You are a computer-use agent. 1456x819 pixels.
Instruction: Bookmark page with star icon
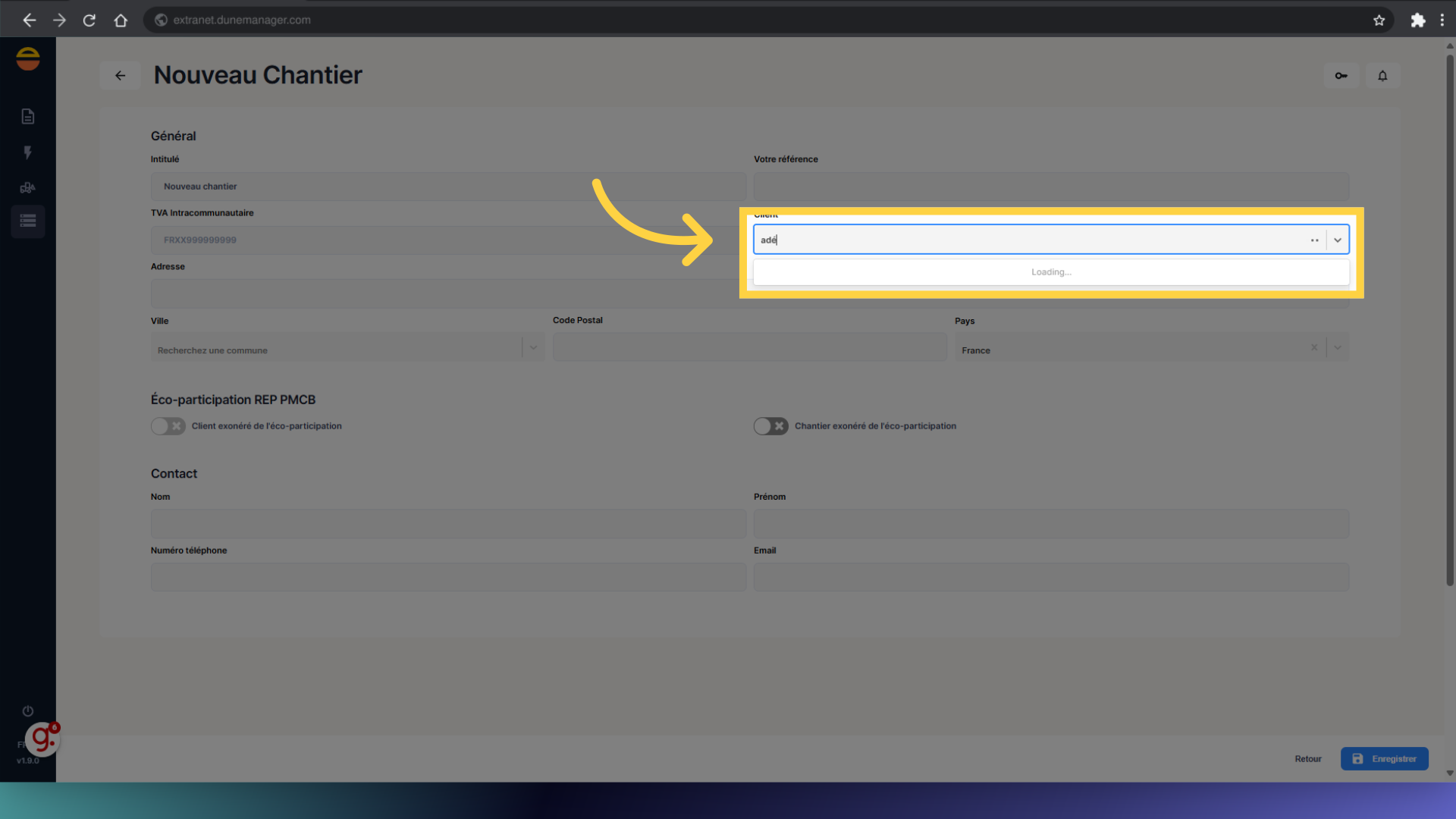(x=1379, y=20)
